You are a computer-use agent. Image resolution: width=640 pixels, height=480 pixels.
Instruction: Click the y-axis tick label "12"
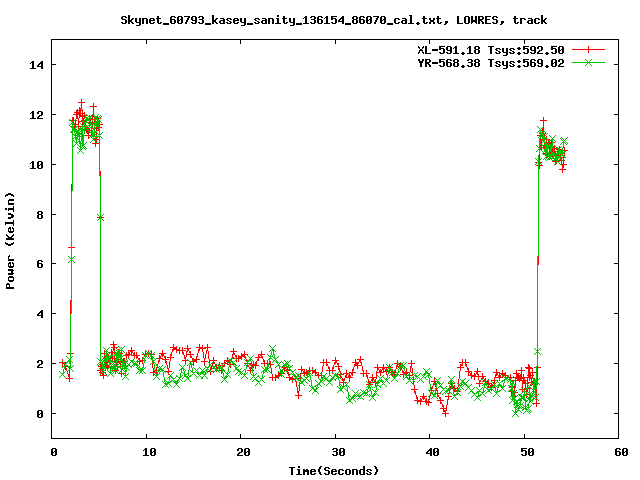36,115
